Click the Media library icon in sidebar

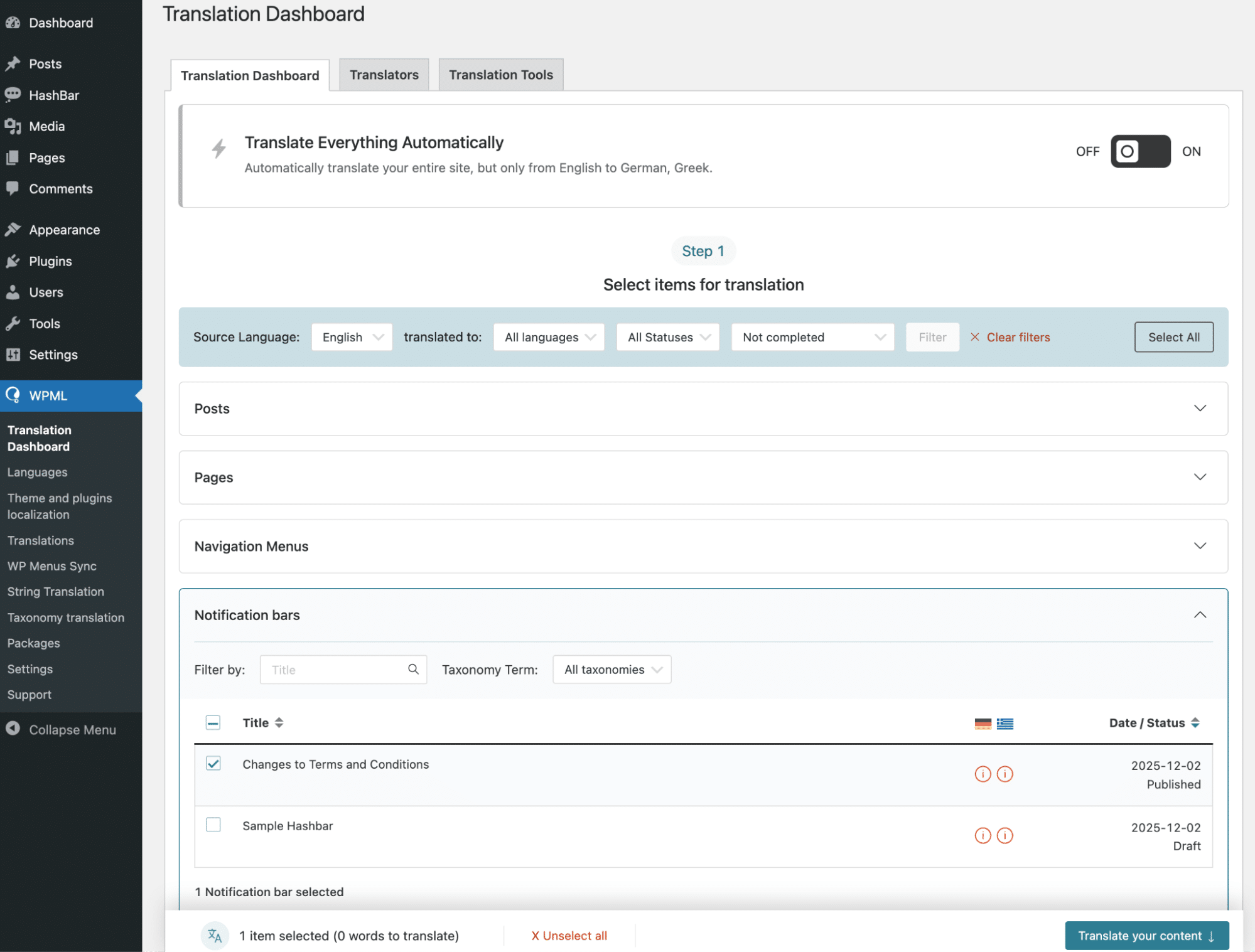[13, 126]
